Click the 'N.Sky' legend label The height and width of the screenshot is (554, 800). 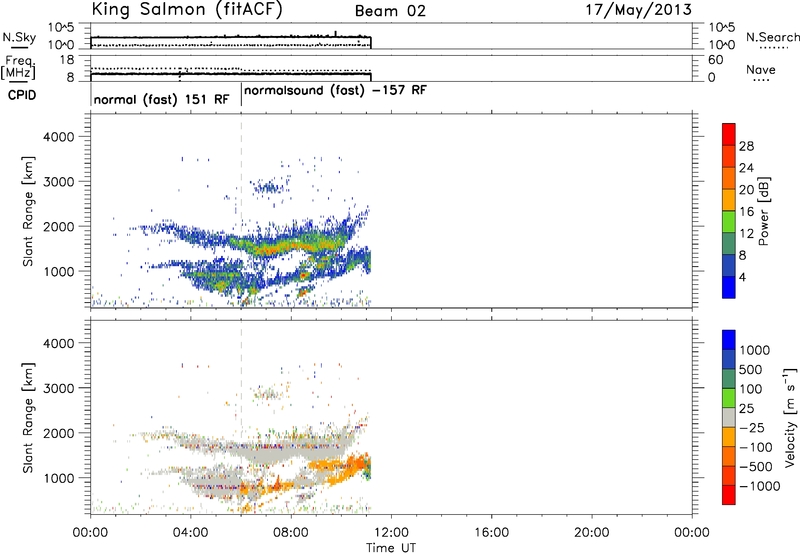pos(19,37)
